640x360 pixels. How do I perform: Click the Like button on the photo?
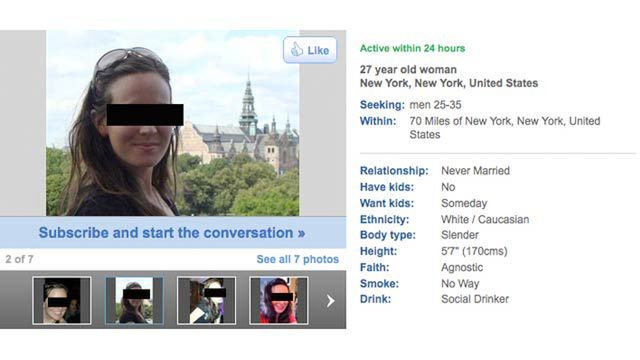point(310,50)
